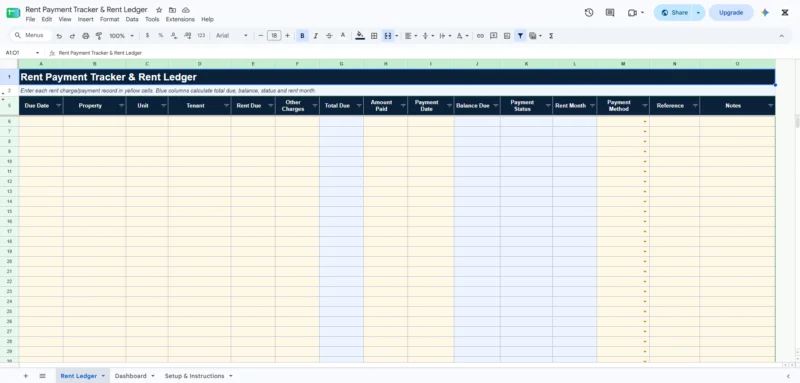Click the Menus search box
Image resolution: width=800 pixels, height=383 pixels.
pos(31,35)
